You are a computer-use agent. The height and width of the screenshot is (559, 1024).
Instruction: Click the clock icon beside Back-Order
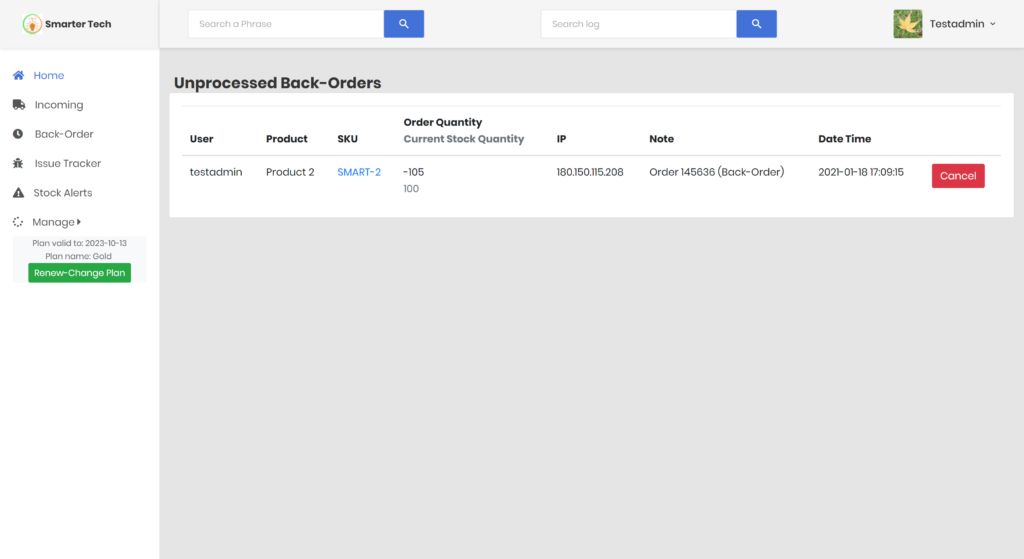coord(18,134)
